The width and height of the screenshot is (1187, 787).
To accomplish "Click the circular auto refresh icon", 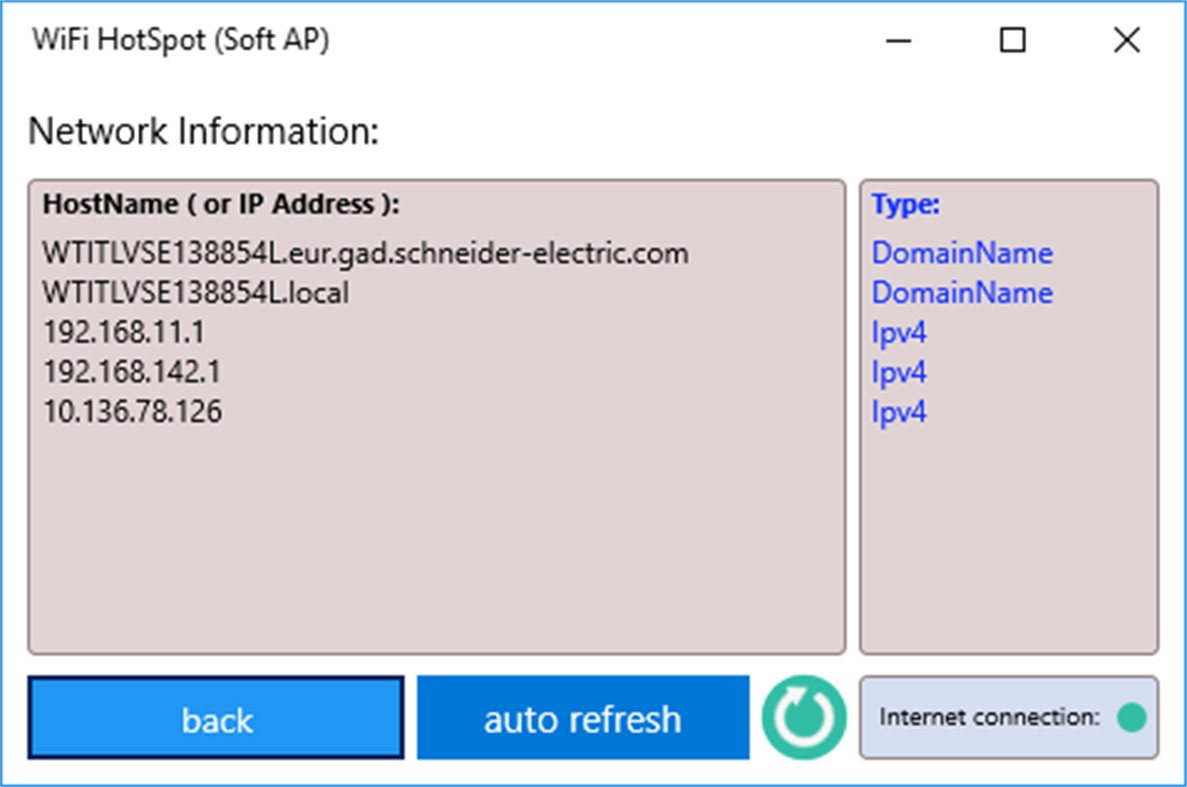I will click(802, 717).
